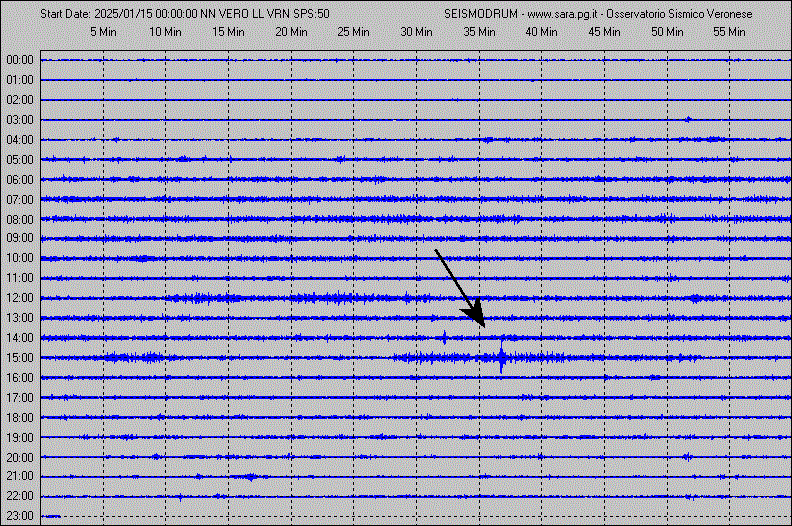The image size is (792, 526).
Task: Select the 19:00 hour label
Action: [20, 438]
